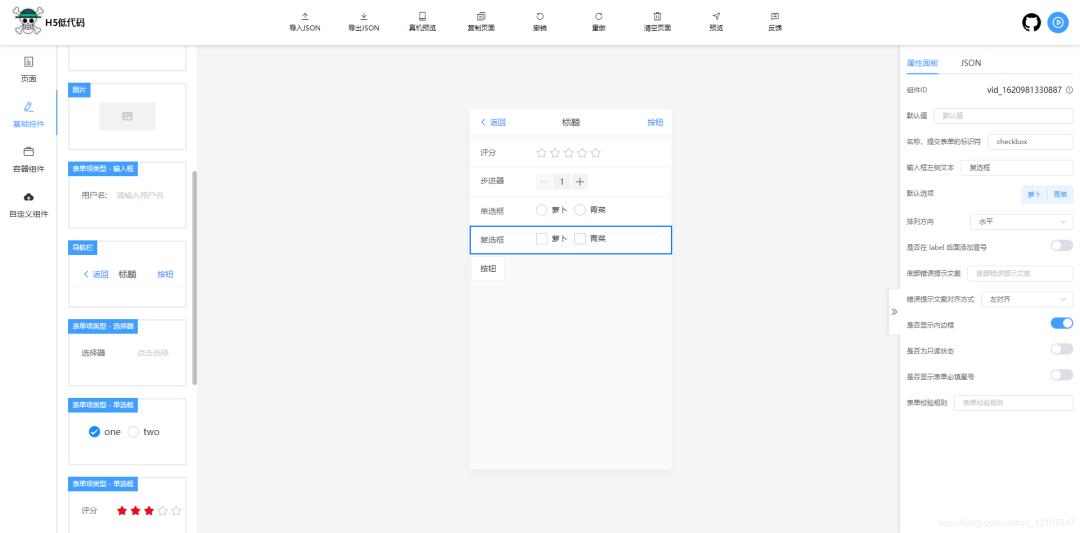Click 按钮 link in canvas navigation bar

click(655, 122)
